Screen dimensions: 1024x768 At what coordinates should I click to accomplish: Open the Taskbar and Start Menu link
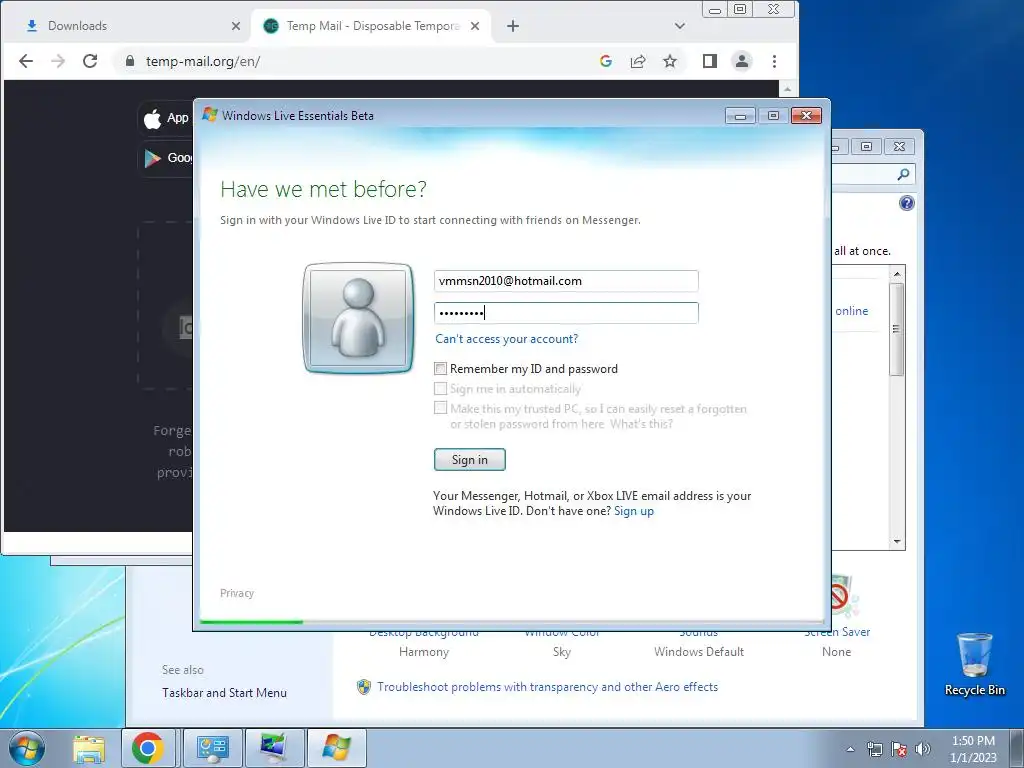click(x=224, y=693)
